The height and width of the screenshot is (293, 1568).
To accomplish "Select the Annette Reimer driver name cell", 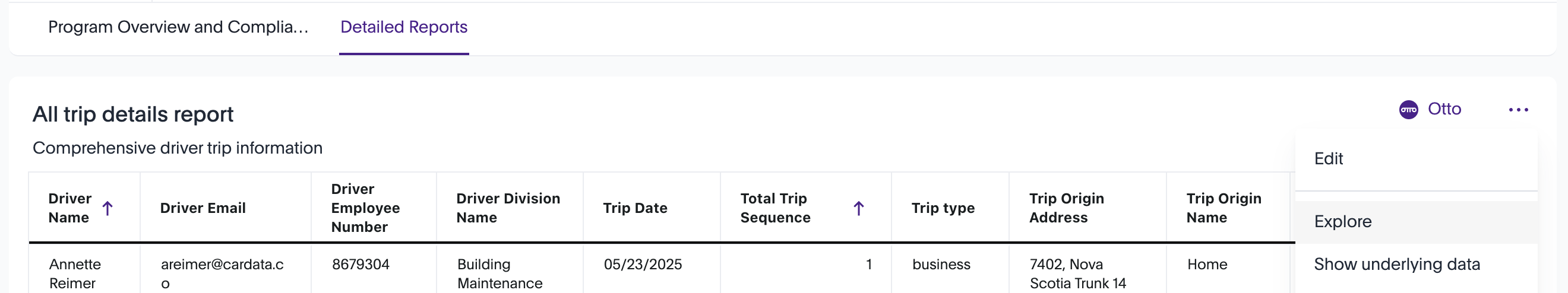I will point(74,273).
